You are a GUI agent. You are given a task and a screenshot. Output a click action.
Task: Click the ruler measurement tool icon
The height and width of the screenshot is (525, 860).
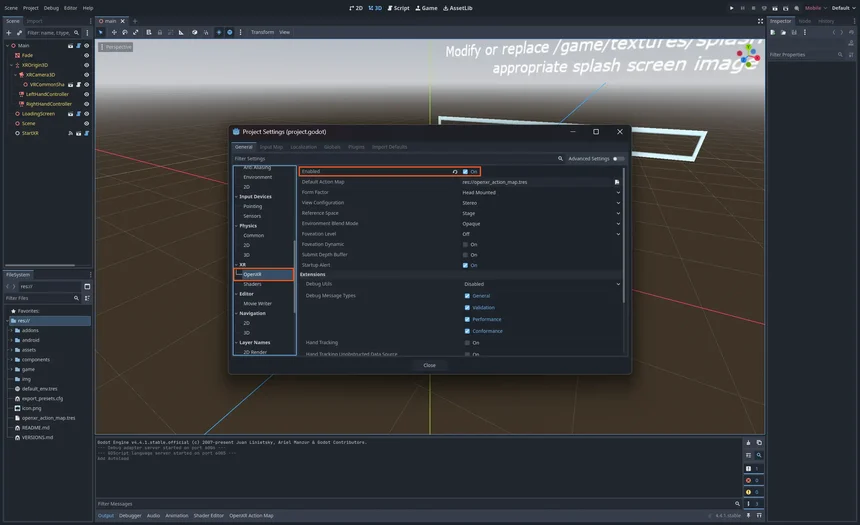tap(181, 32)
